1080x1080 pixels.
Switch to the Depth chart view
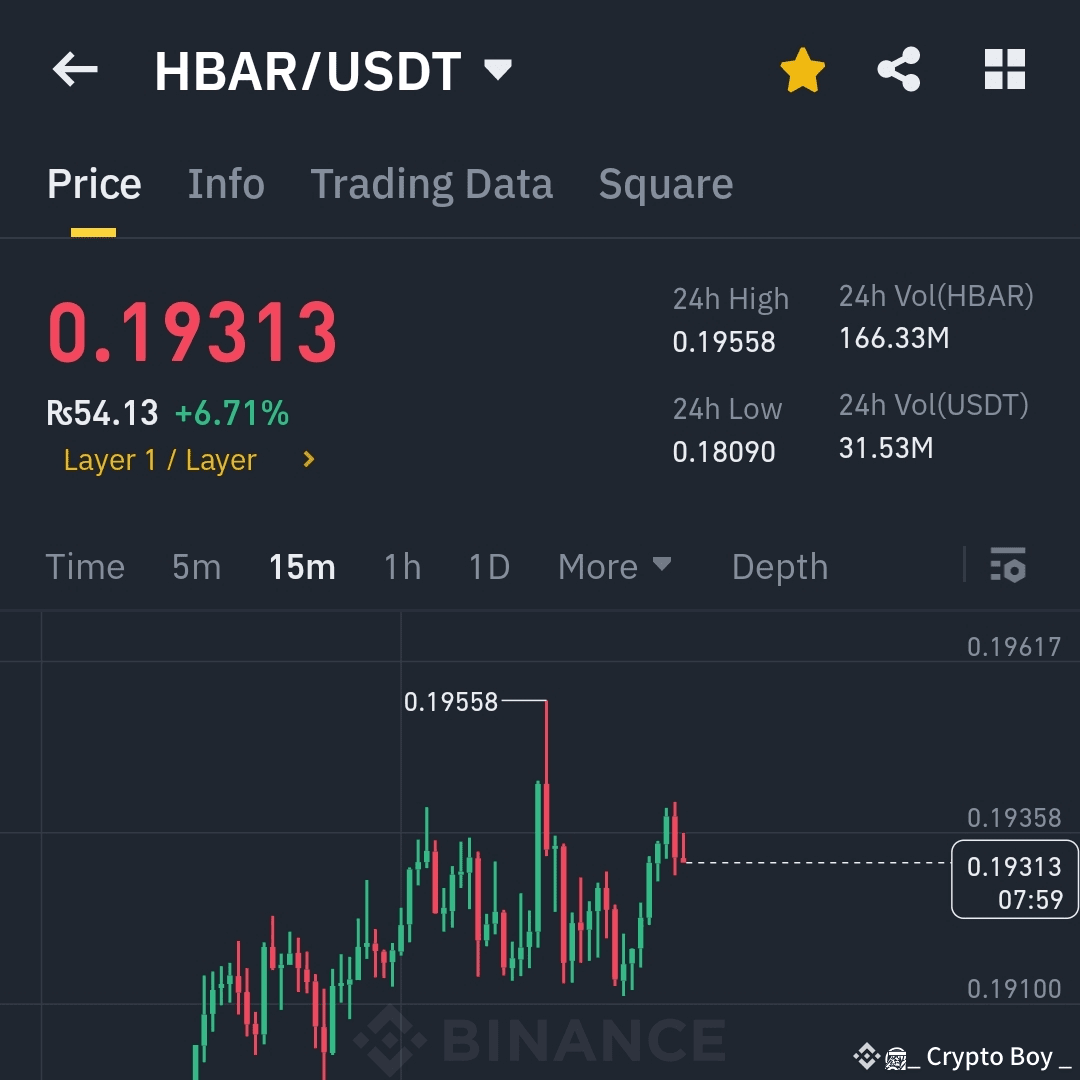(x=780, y=567)
